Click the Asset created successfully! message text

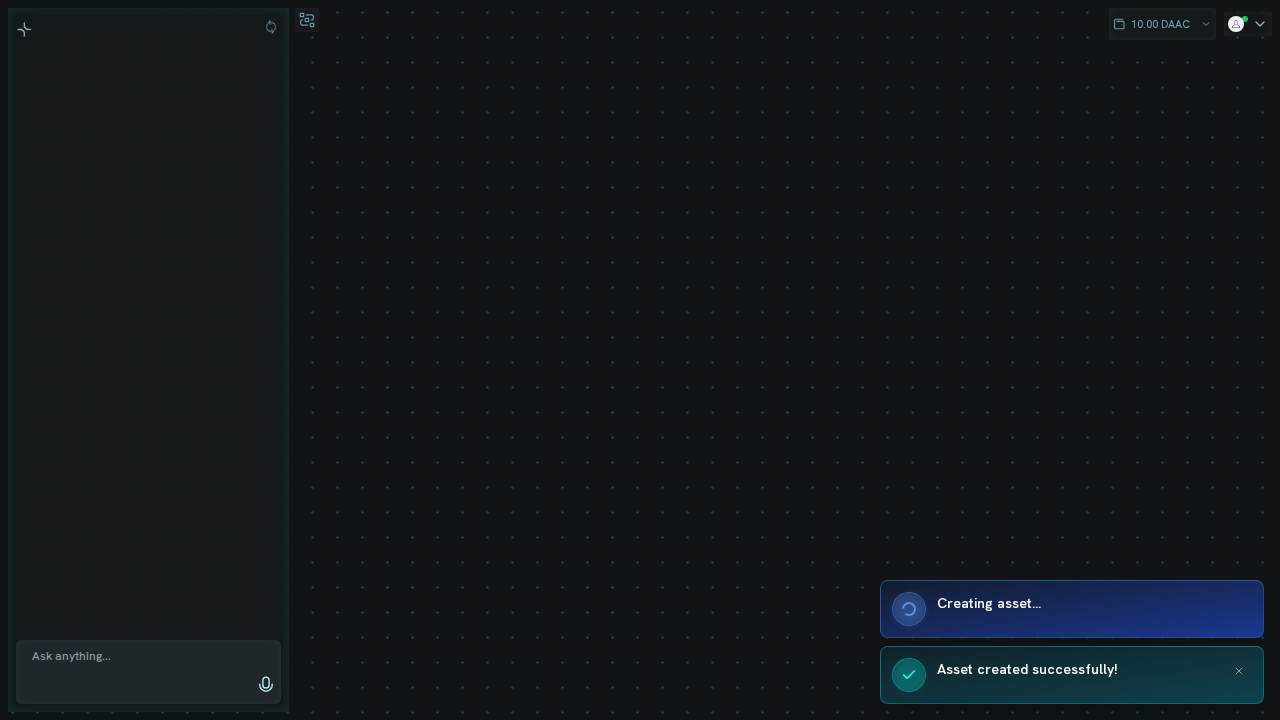coord(1027,669)
